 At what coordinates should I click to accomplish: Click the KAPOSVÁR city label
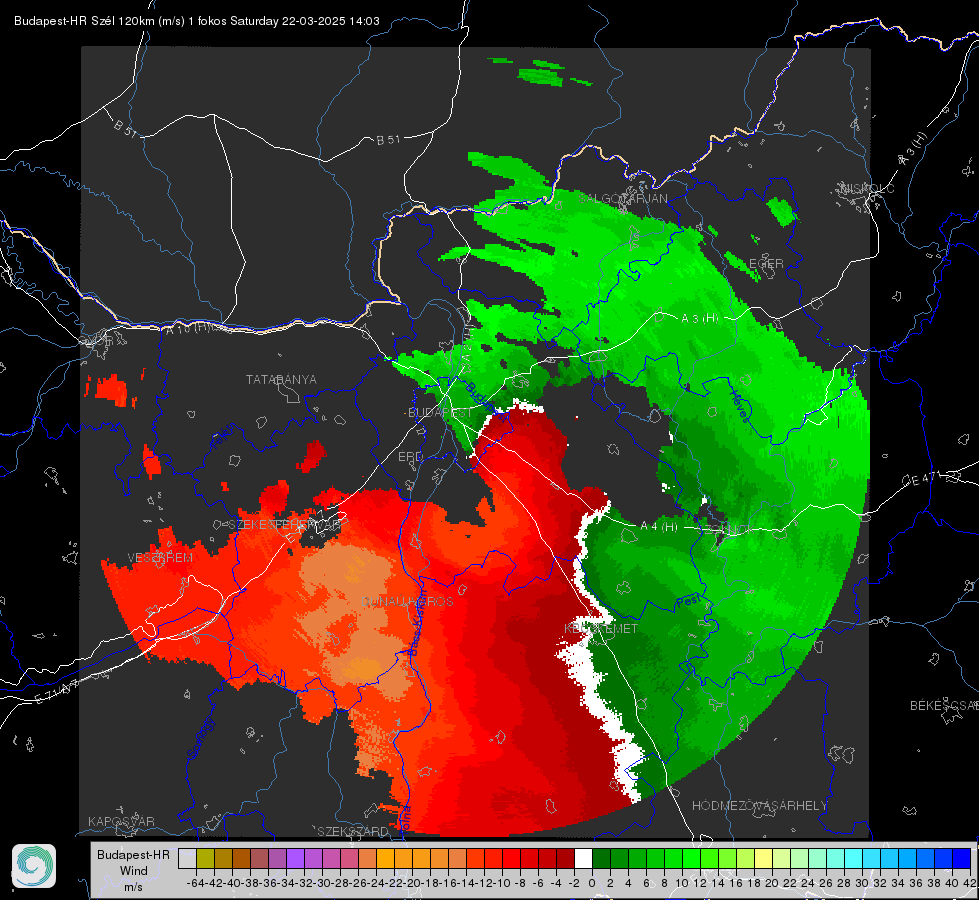point(121,821)
